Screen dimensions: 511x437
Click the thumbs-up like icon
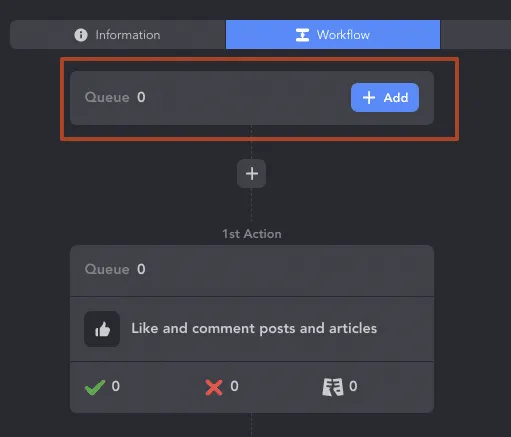tap(102, 329)
